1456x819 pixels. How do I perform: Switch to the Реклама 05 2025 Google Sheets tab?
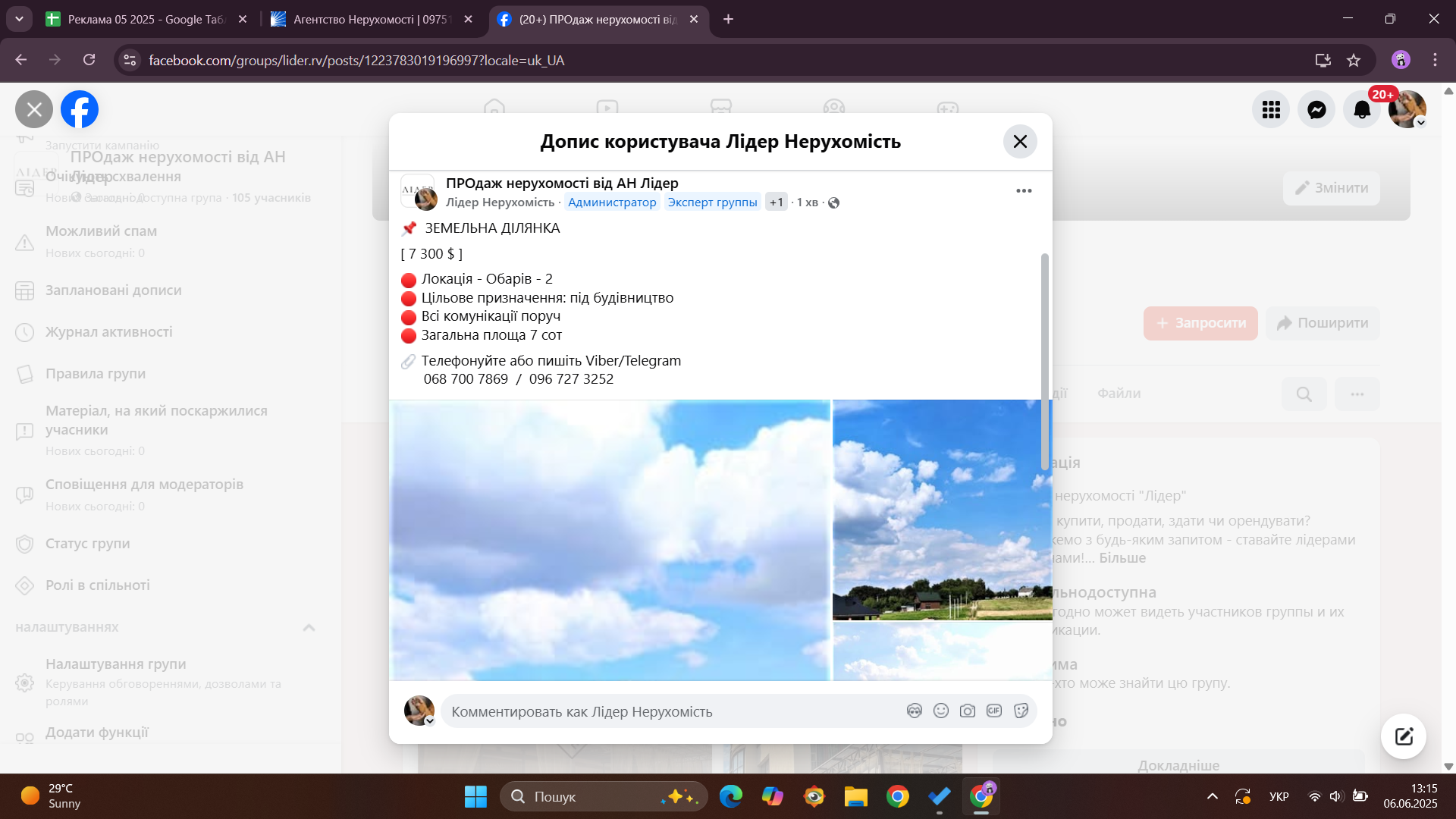click(x=144, y=19)
